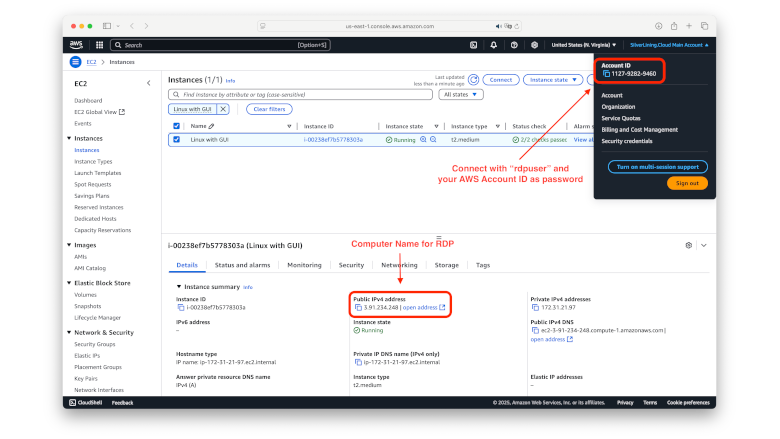Screen dimensions: 780x439
Task: Click the Connect button
Action: [x=501, y=80]
